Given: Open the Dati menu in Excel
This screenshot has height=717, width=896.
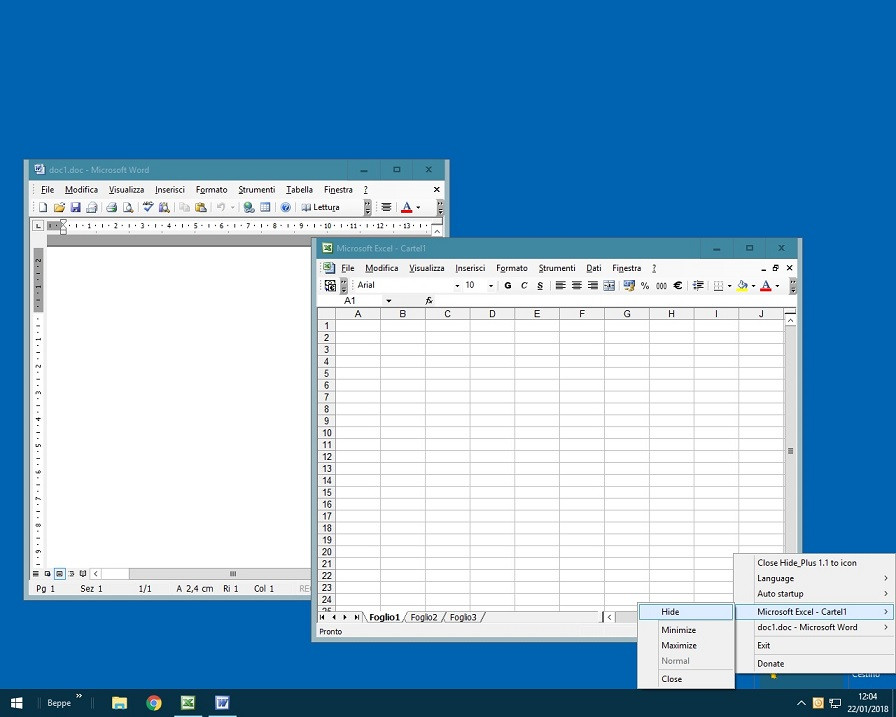Looking at the screenshot, I should [594, 268].
